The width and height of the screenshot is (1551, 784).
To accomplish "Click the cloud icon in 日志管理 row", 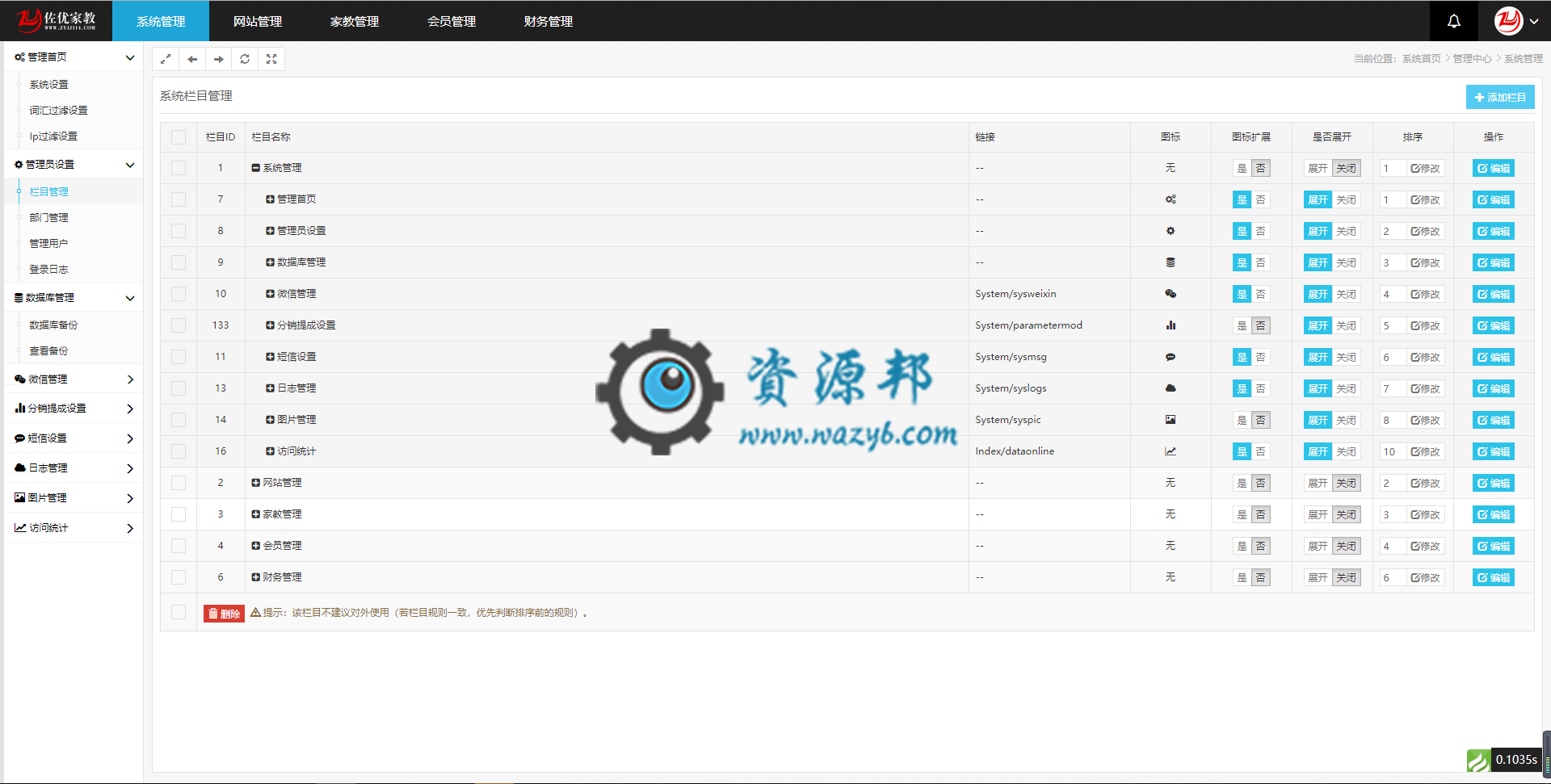I will click(1171, 388).
